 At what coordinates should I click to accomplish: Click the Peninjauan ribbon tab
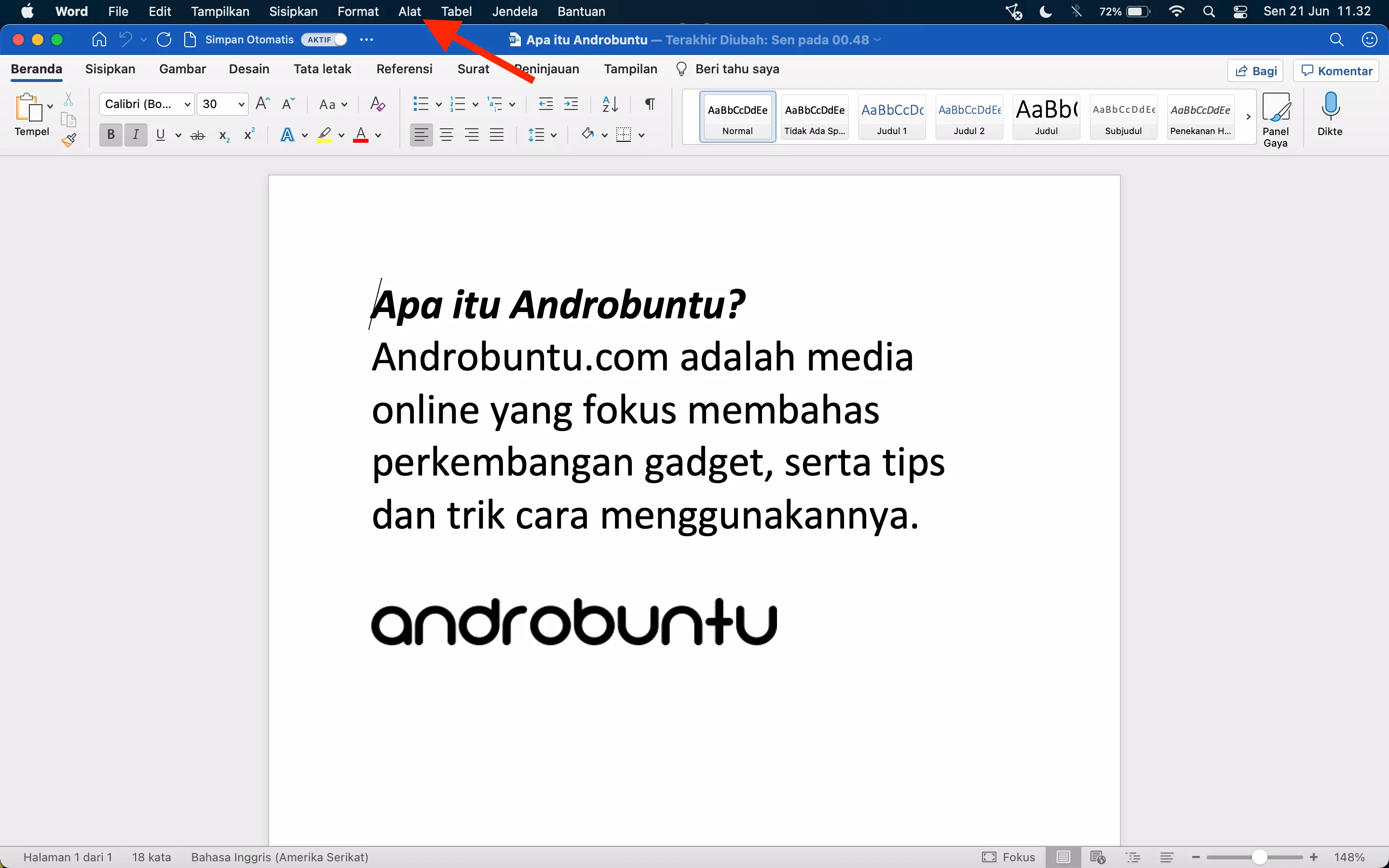pyautogui.click(x=546, y=69)
